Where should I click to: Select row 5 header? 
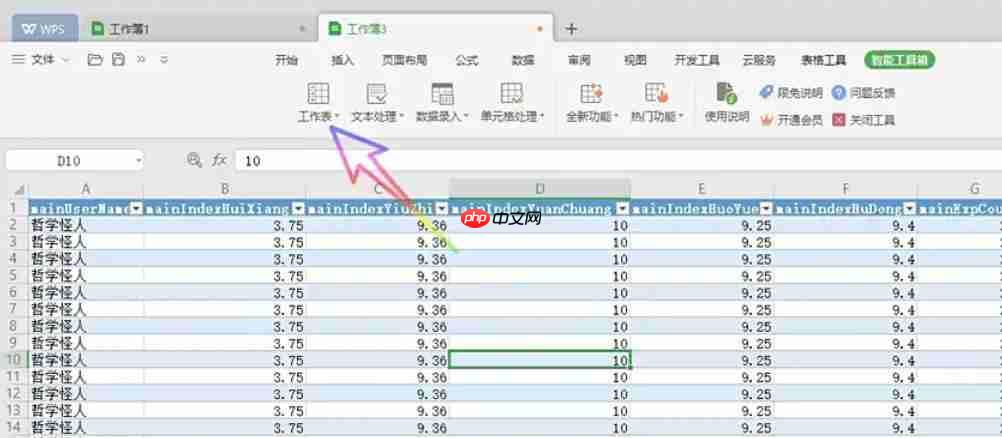tap(13, 276)
